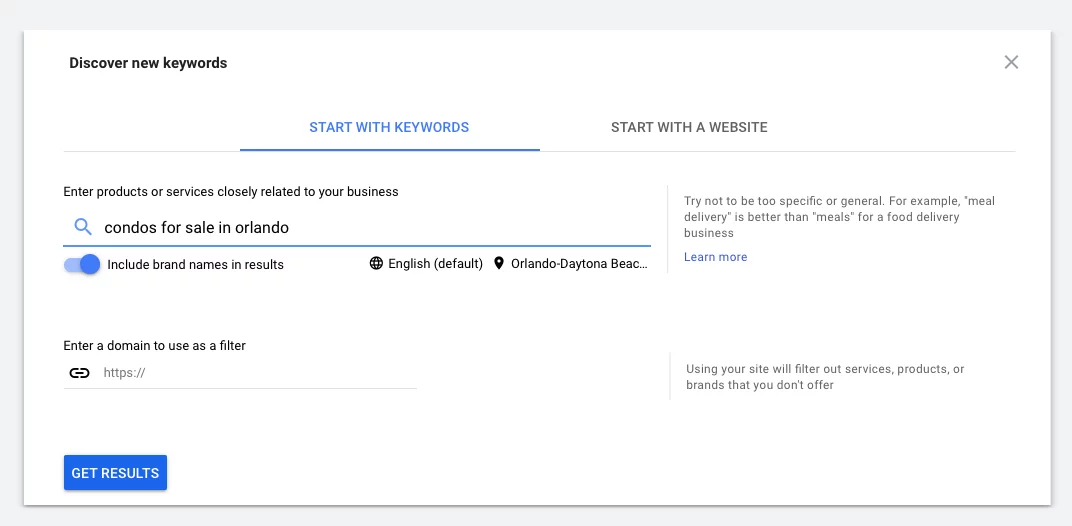Click the 'Include brand names in results' label

[196, 265]
